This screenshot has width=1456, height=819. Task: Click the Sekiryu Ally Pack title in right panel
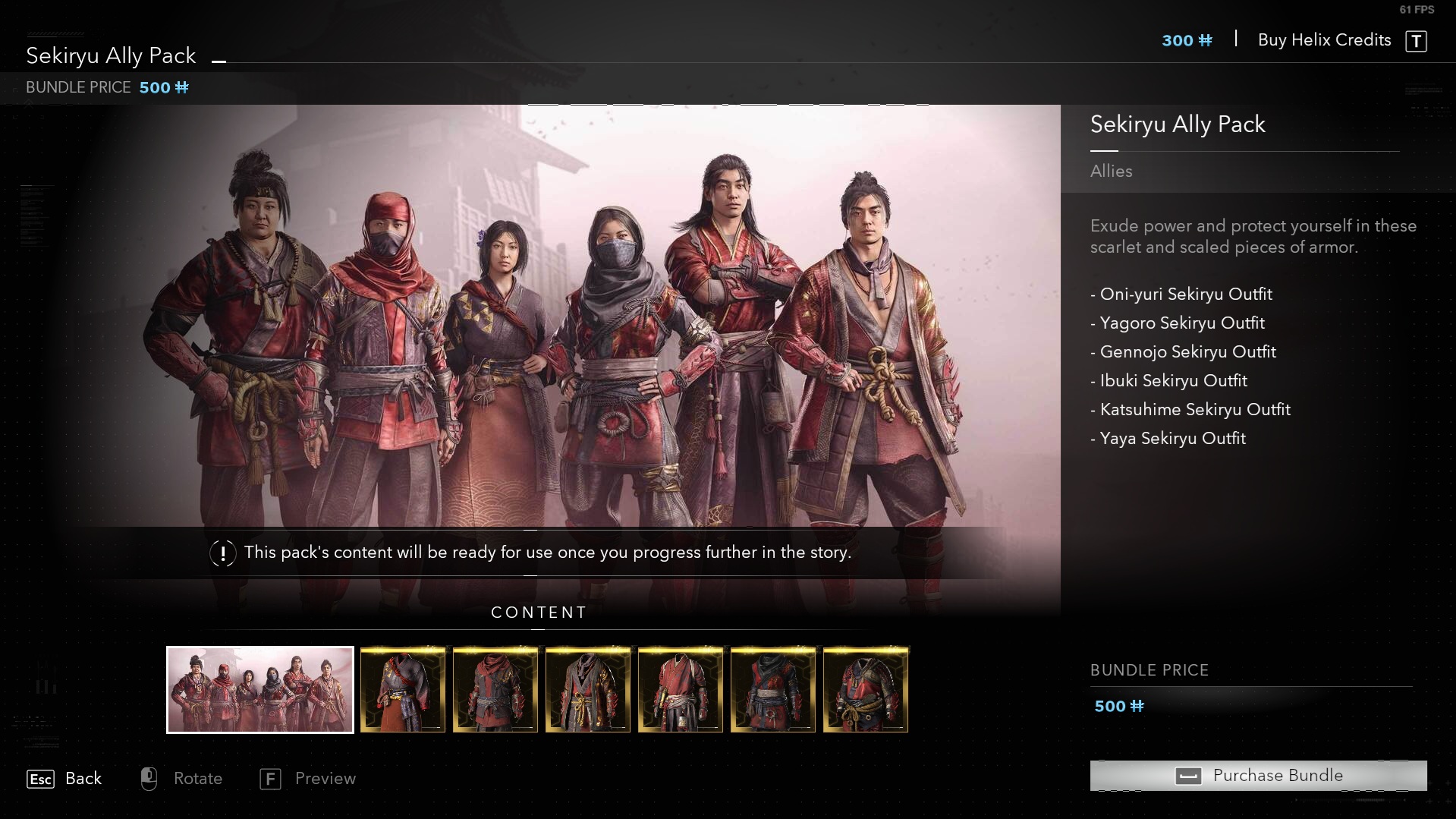(1178, 124)
